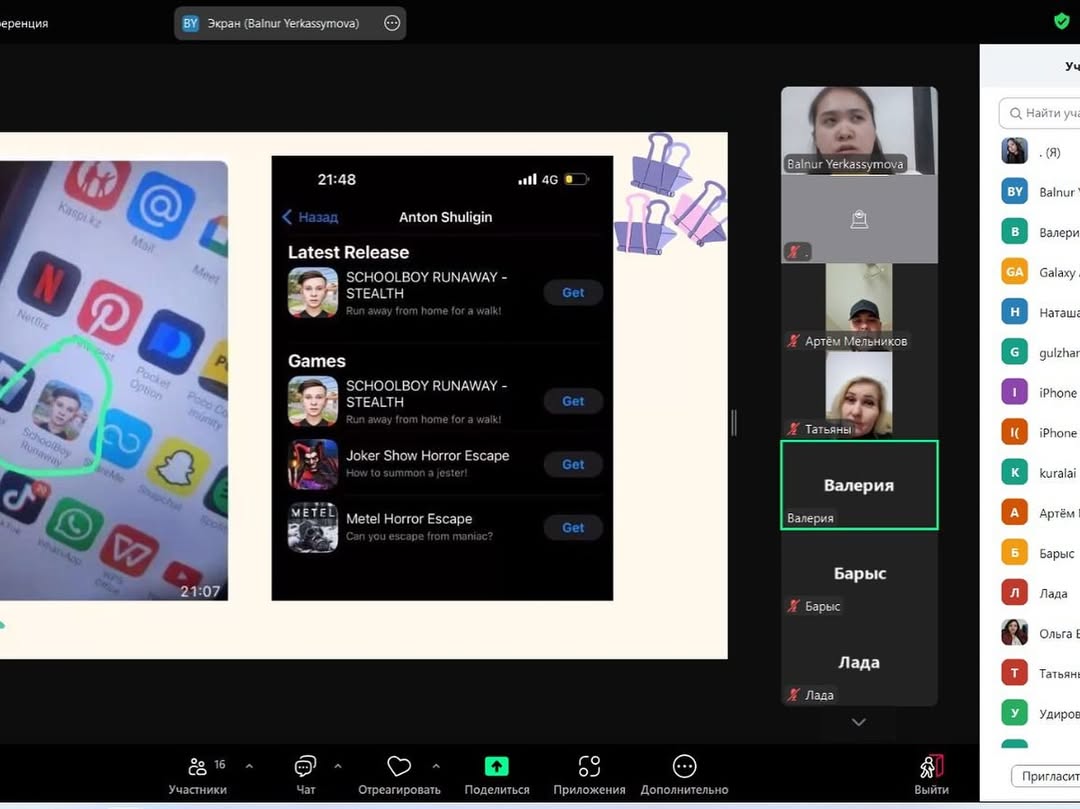The image size is (1080, 809).
Task: Click the green security shield icon
Action: (x=1062, y=21)
